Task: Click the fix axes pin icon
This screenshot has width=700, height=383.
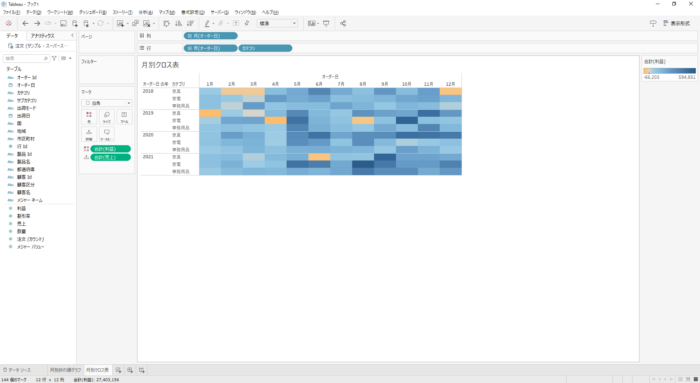Action: pos(247,23)
